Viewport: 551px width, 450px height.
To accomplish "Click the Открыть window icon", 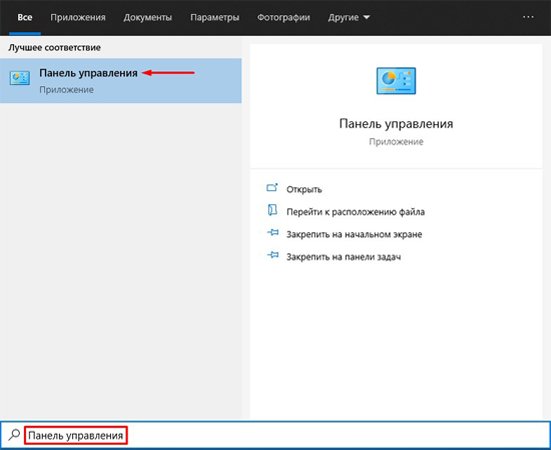I will pyautogui.click(x=272, y=188).
